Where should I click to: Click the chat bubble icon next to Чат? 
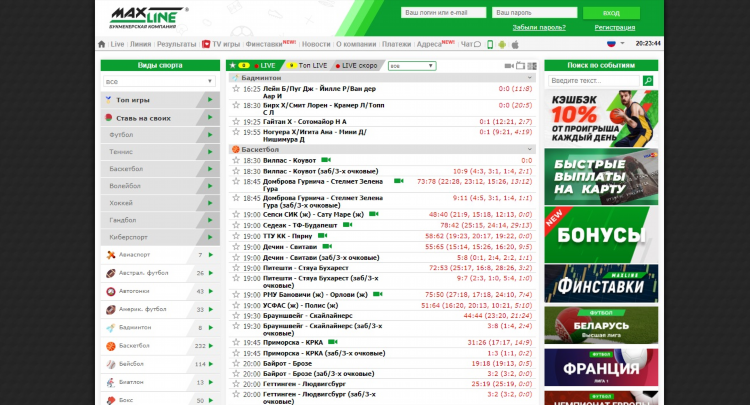tap(477, 44)
